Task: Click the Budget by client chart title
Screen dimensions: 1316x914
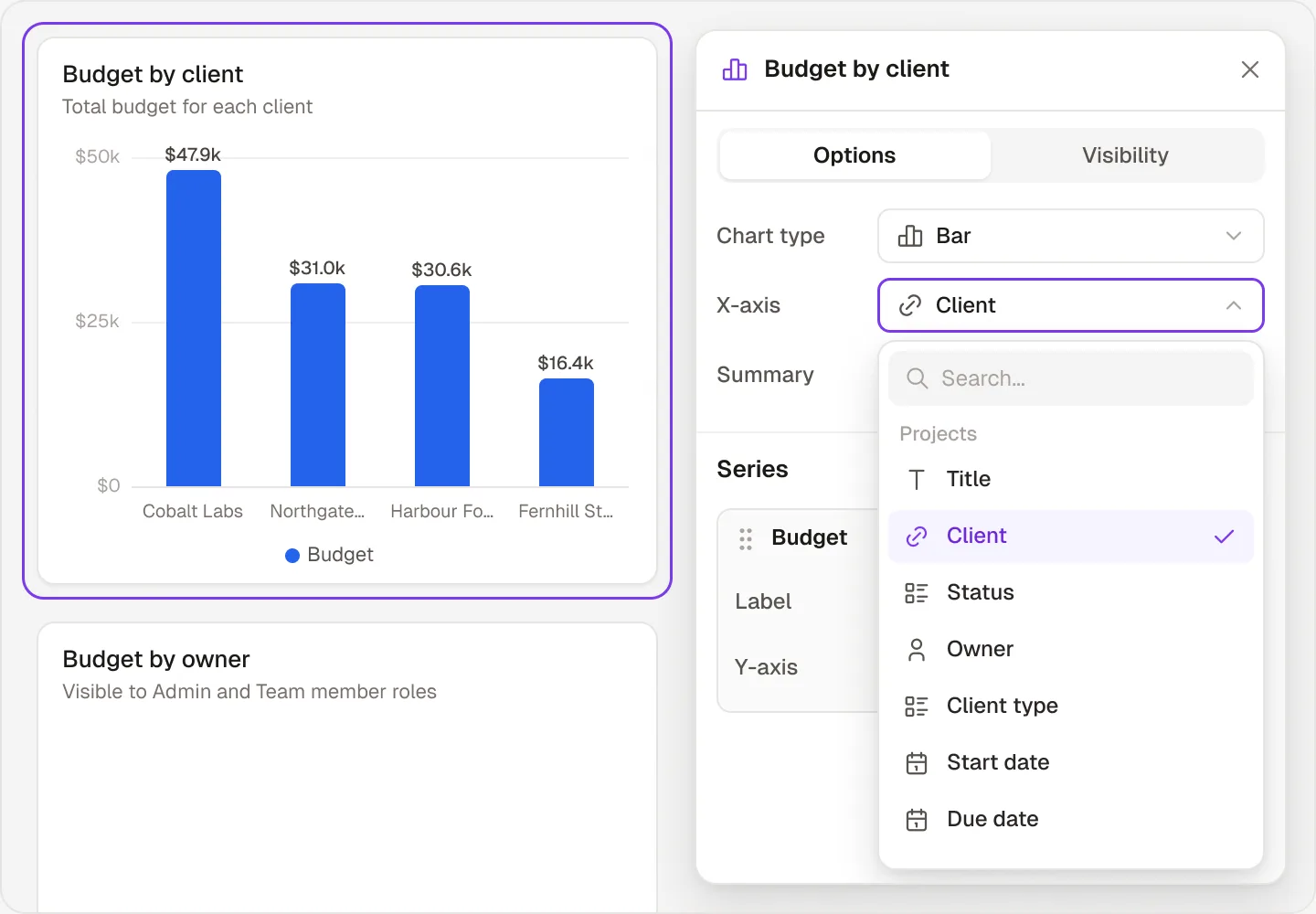Action: (153, 74)
